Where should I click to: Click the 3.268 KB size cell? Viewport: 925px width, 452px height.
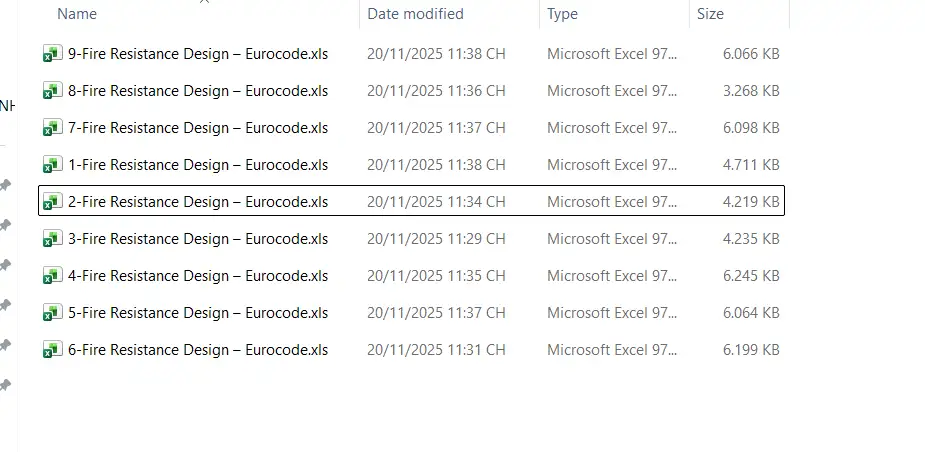(751, 91)
